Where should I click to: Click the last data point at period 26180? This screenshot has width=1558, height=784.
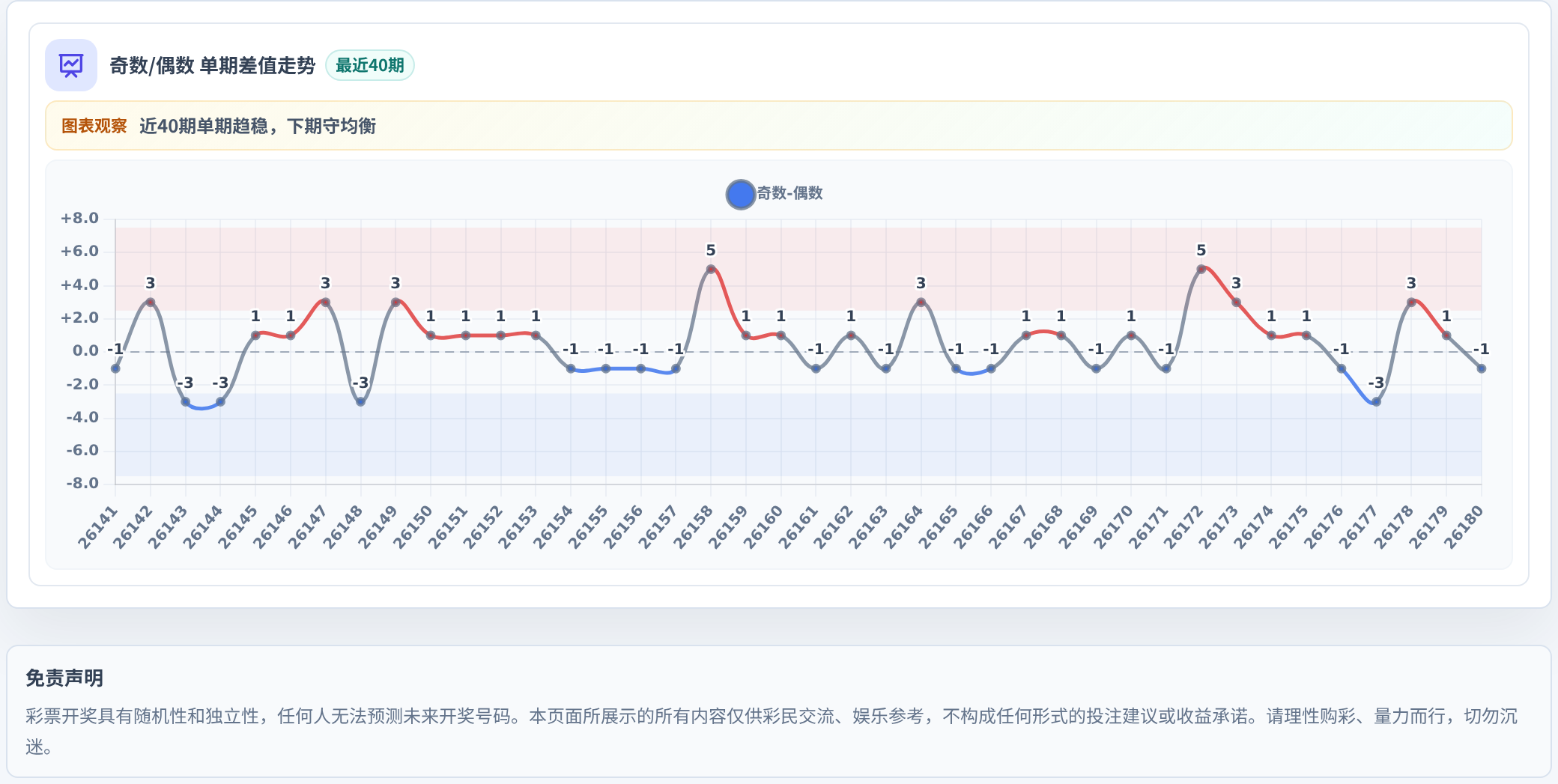pyautogui.click(x=1481, y=368)
